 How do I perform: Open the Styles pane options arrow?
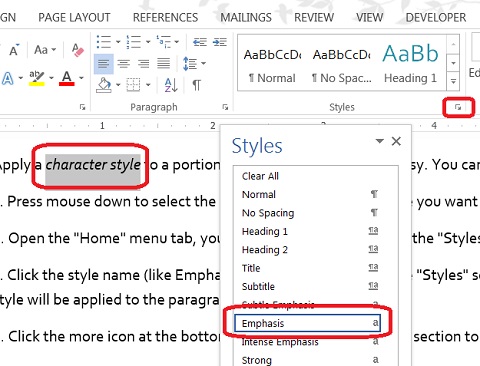pos(379,141)
